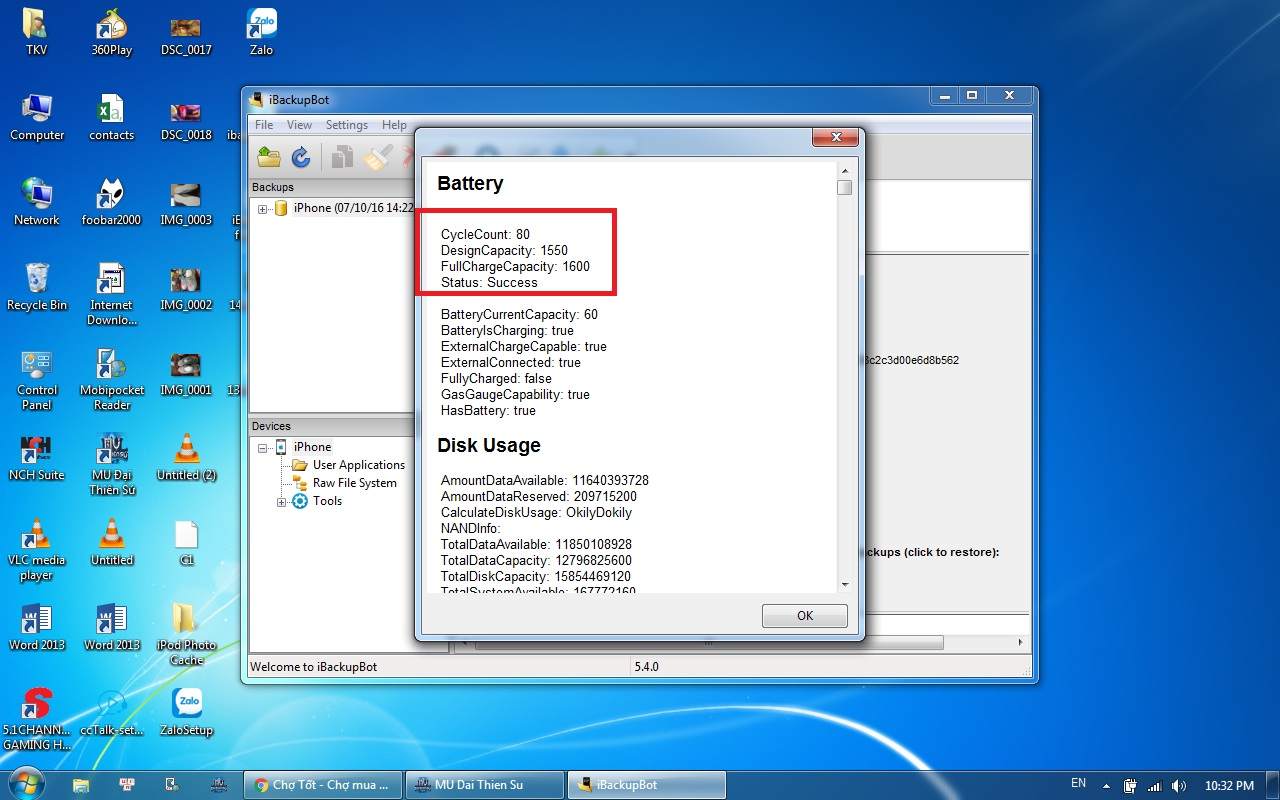This screenshot has width=1280, height=800.
Task: Click the iBackupBot taskbar button
Action: [x=647, y=785]
